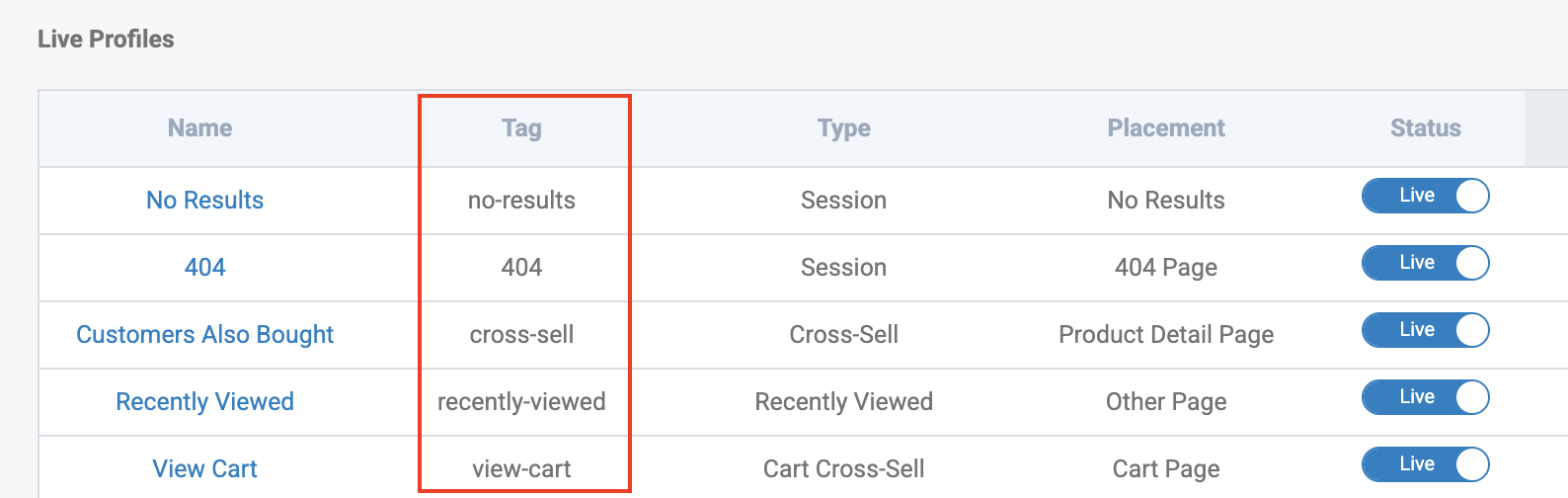This screenshot has height=498, width=1568.
Task: Switch off Live for View Cart profile
Action: click(x=1425, y=464)
